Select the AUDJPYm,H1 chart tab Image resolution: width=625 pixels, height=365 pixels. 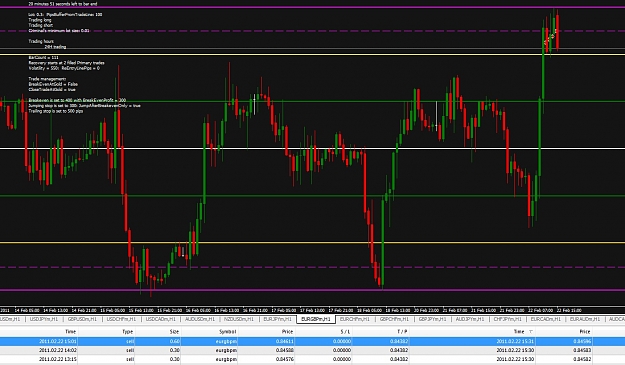tap(470, 319)
